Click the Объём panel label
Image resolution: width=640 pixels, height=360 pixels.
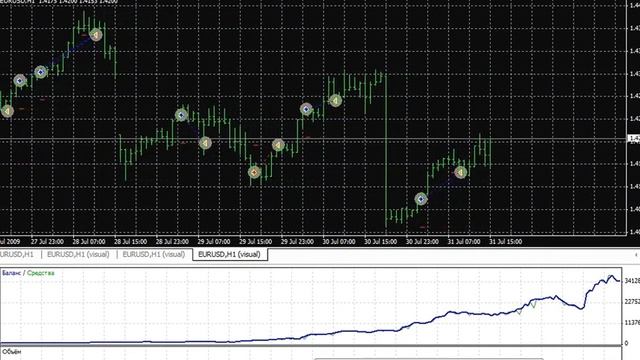[x=12, y=351]
